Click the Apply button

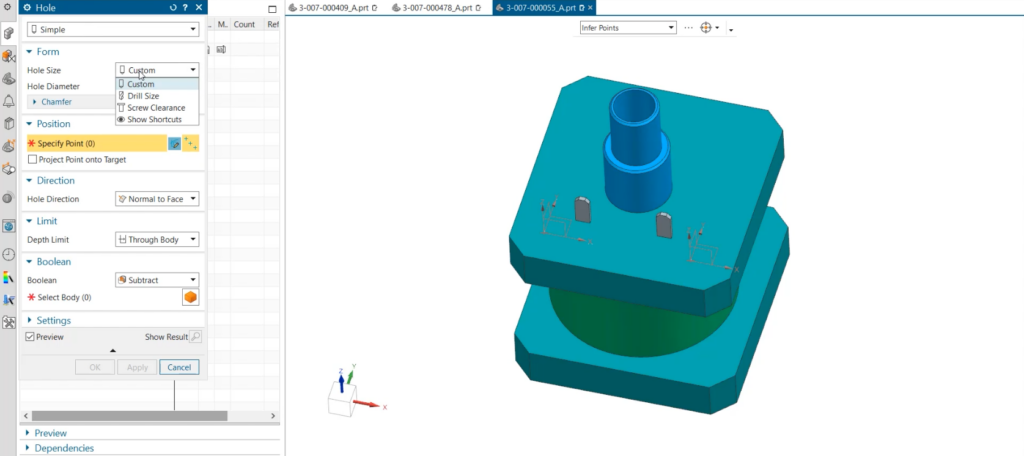(137, 367)
